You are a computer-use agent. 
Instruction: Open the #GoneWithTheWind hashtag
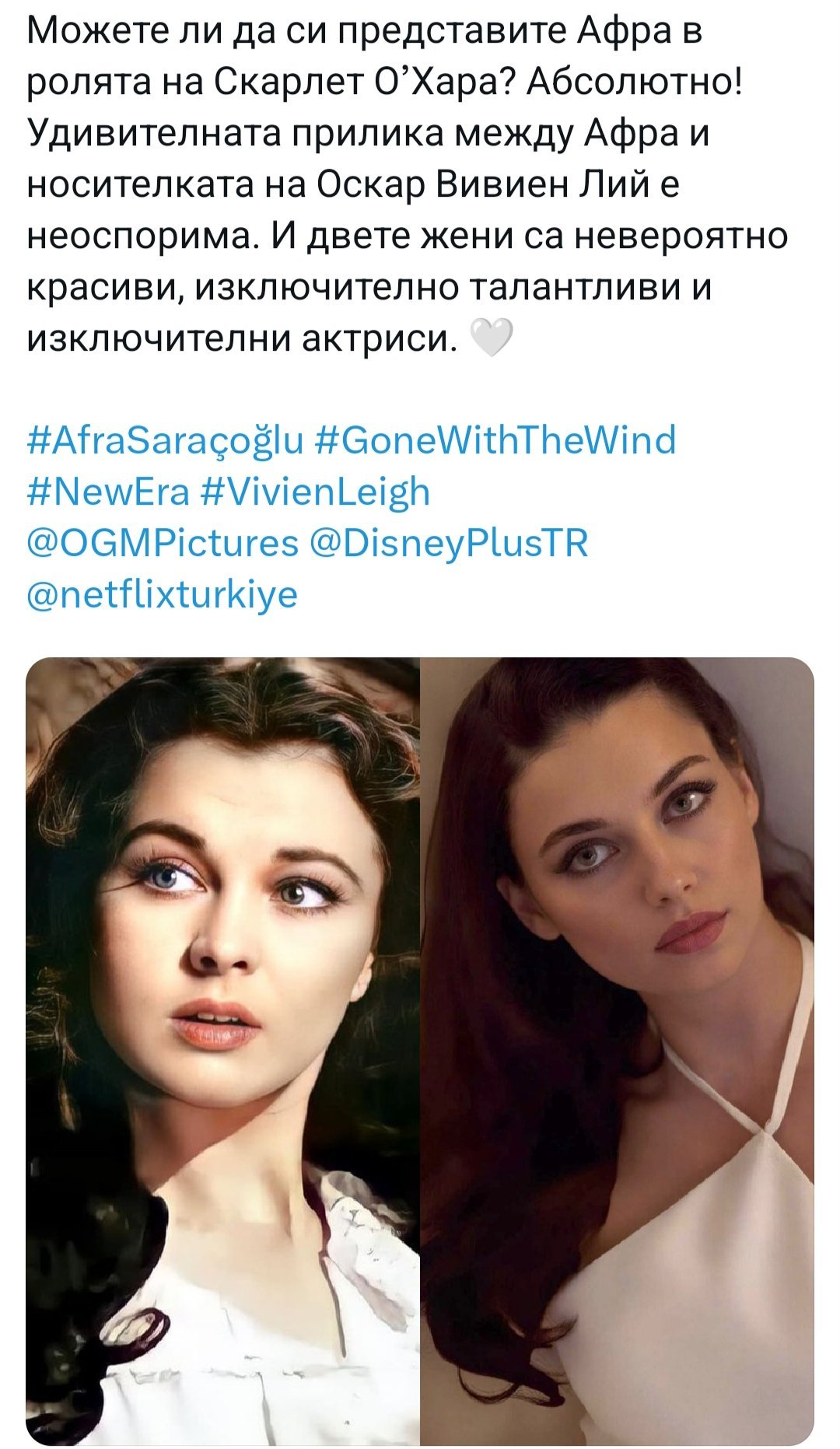point(496,440)
